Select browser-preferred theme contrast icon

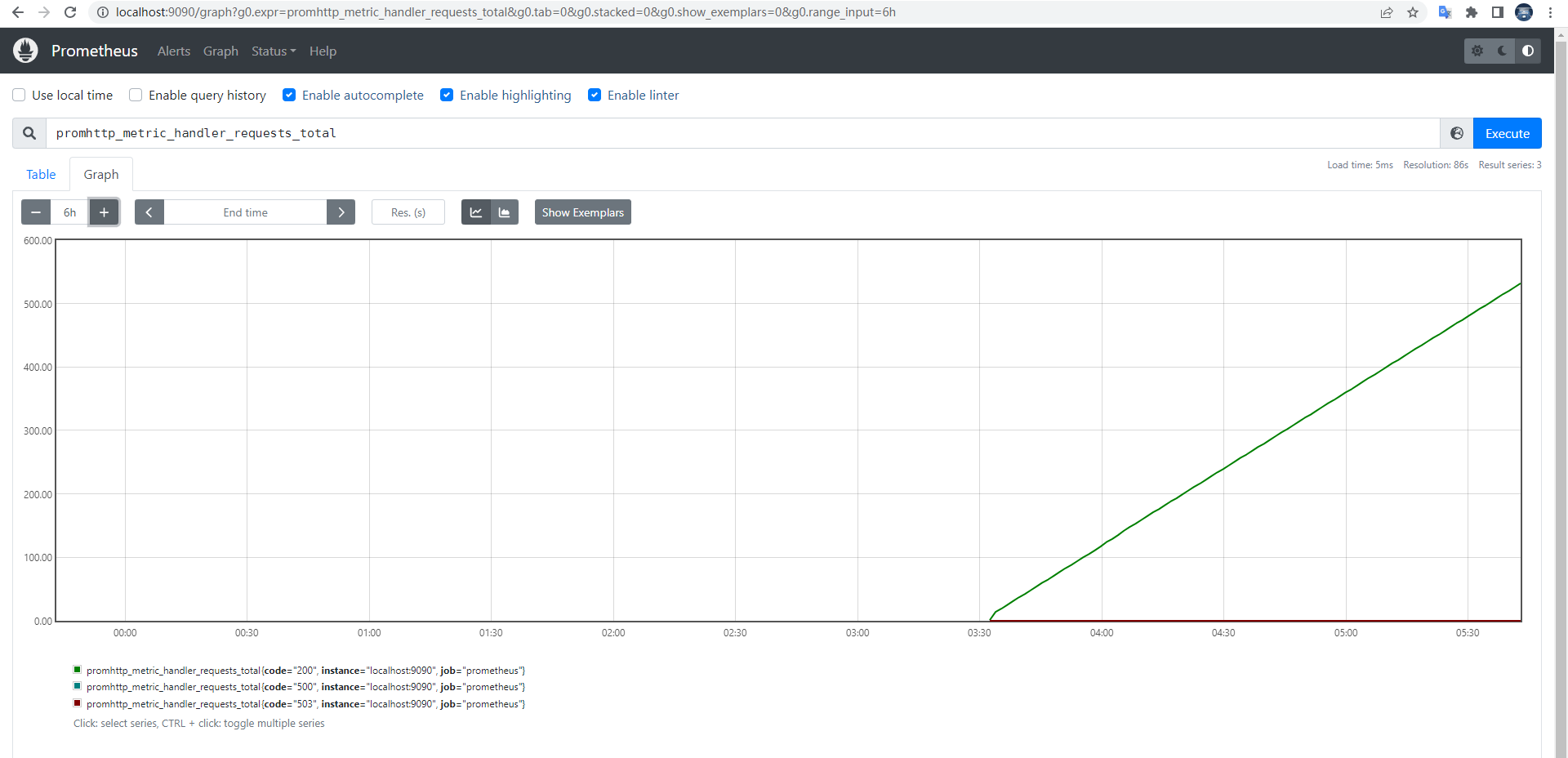pos(1528,51)
